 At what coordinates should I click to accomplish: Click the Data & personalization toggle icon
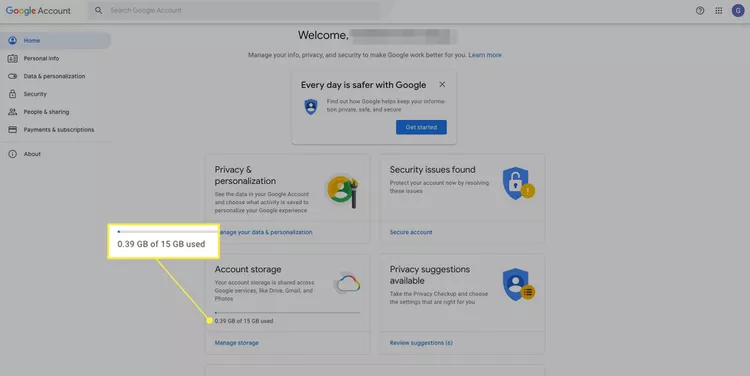[12, 76]
